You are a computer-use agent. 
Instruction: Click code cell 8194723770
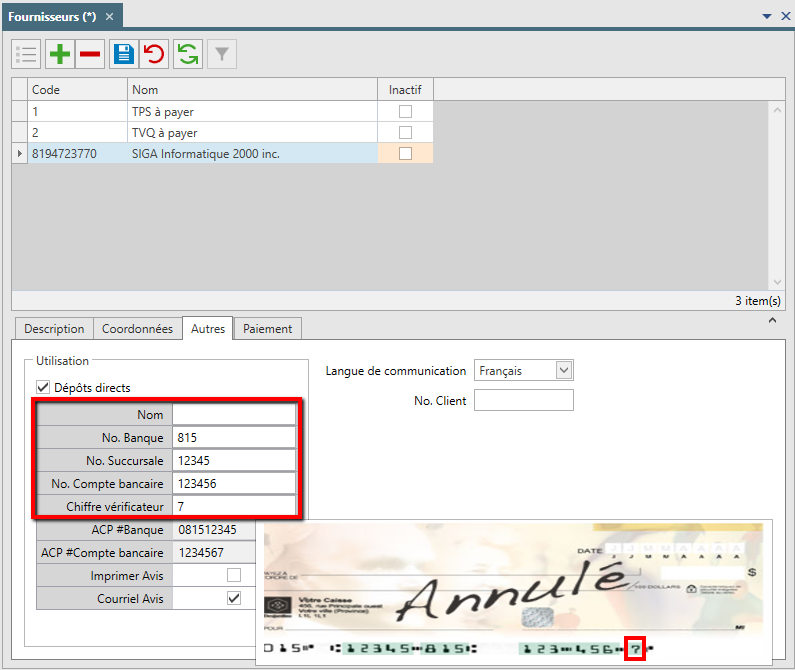(x=77, y=154)
